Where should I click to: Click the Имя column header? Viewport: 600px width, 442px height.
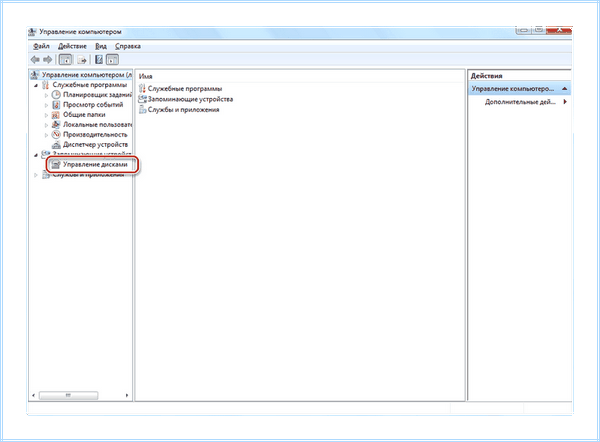click(x=146, y=76)
